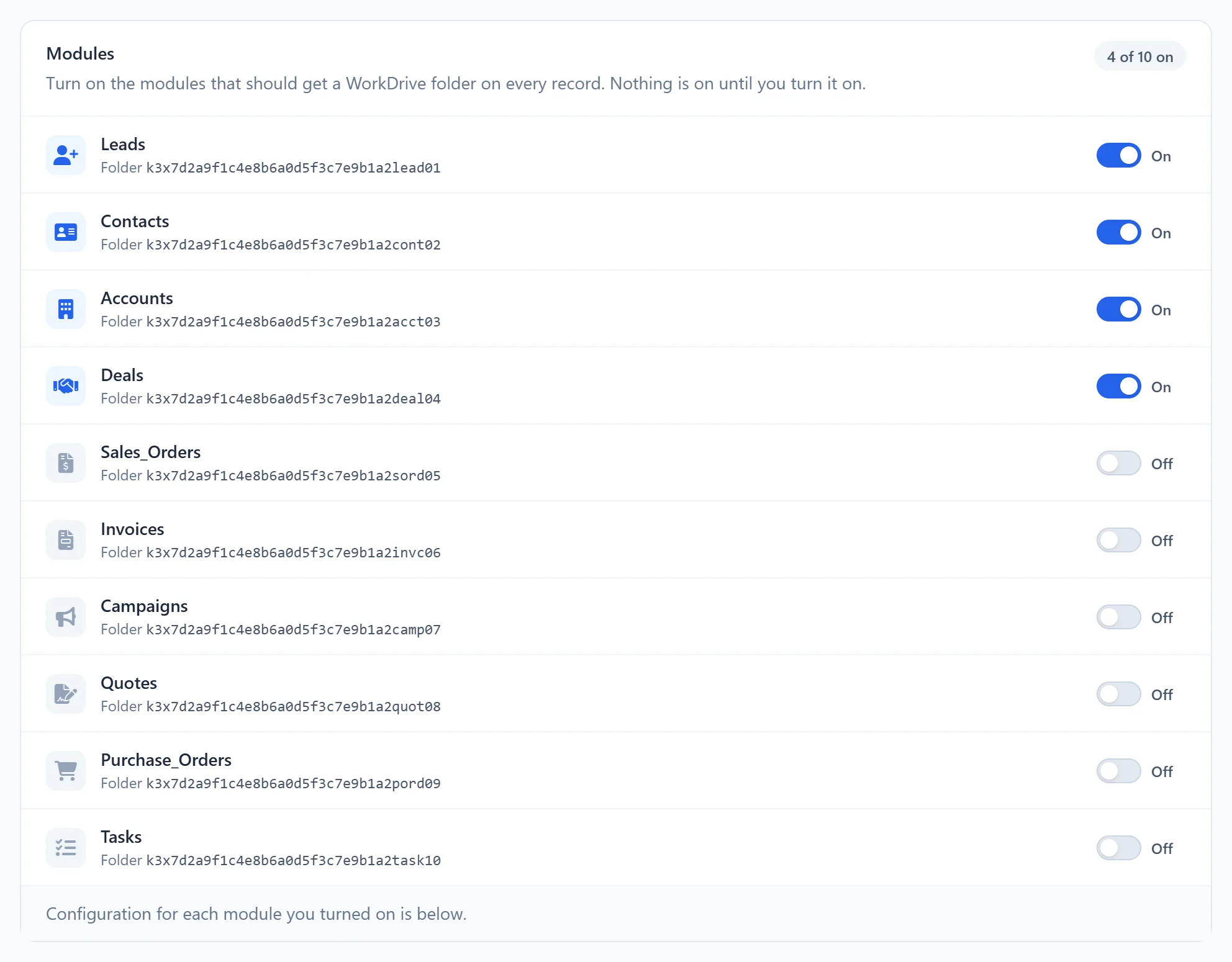Click the Deals module title

coord(122,375)
